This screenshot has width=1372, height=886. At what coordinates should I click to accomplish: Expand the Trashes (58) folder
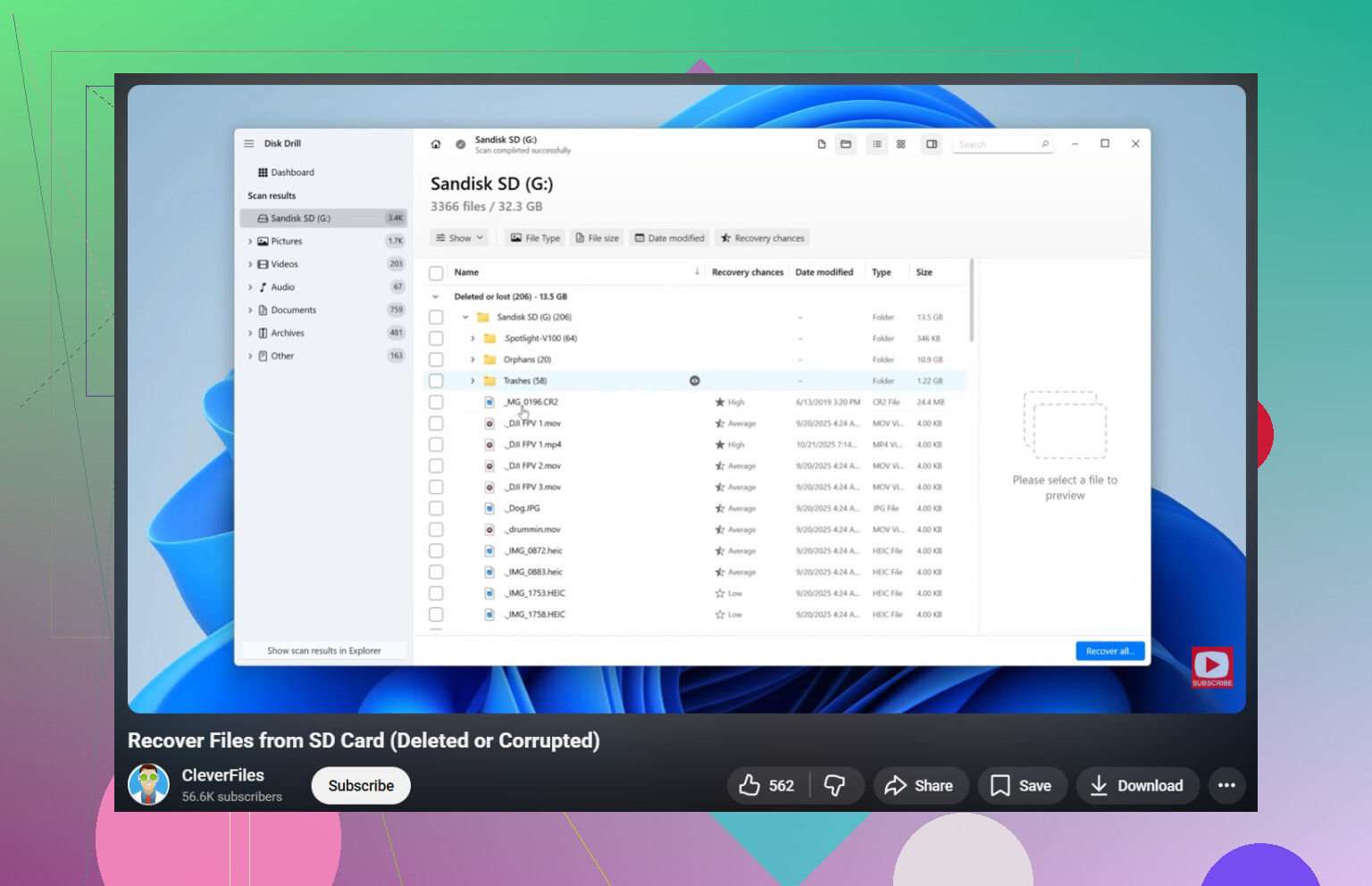click(x=473, y=380)
